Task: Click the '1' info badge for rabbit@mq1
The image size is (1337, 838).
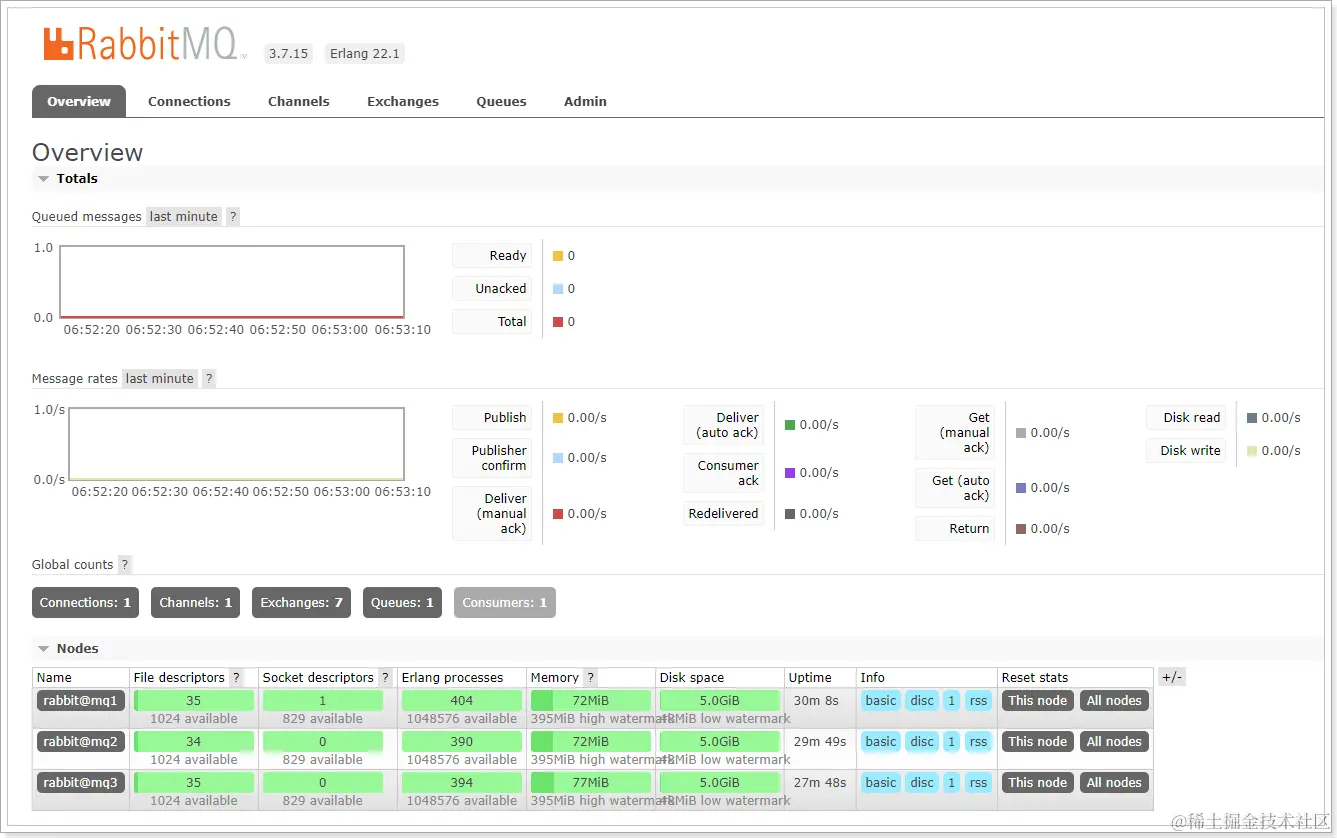Action: pyautogui.click(x=951, y=700)
